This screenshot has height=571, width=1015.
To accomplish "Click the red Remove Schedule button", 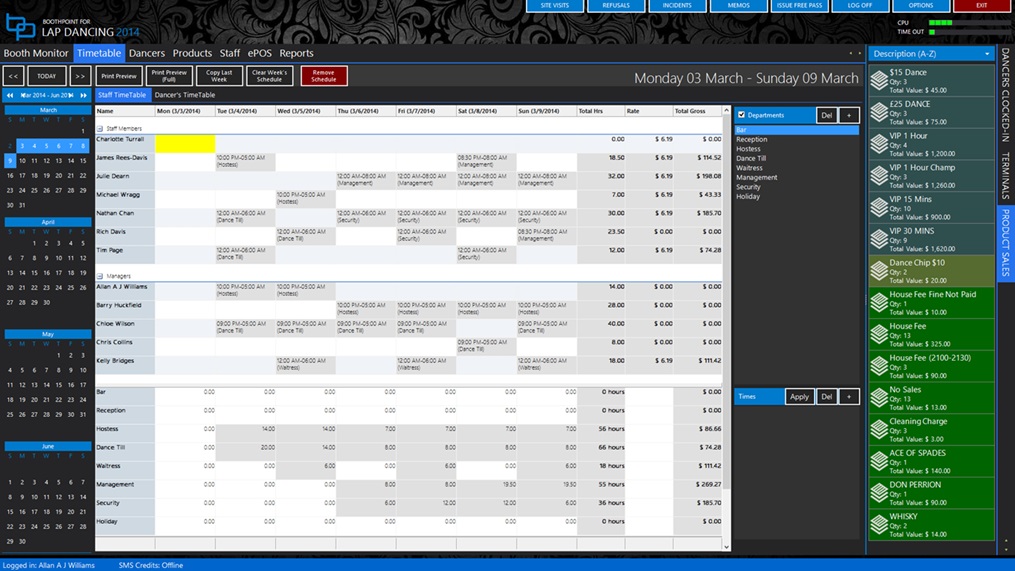I will tap(324, 76).
